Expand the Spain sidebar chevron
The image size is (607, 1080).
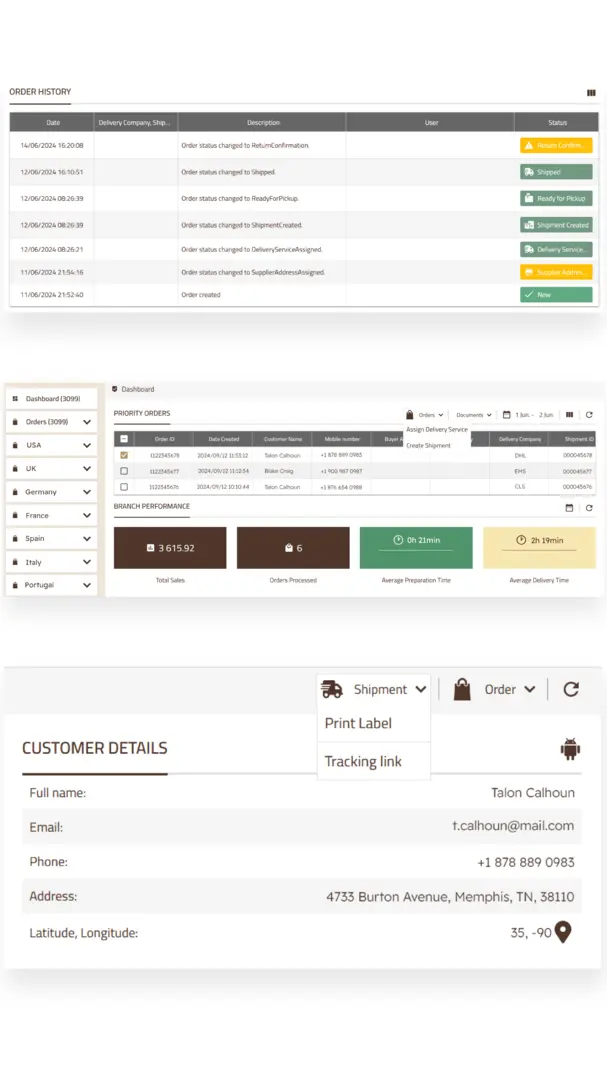click(x=87, y=539)
